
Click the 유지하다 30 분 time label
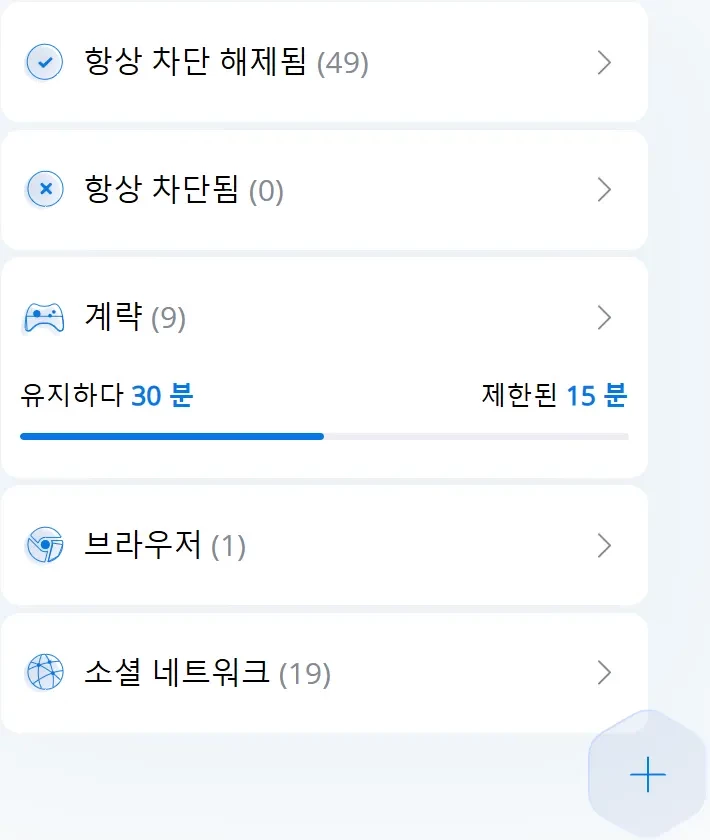pyautogui.click(x=106, y=396)
